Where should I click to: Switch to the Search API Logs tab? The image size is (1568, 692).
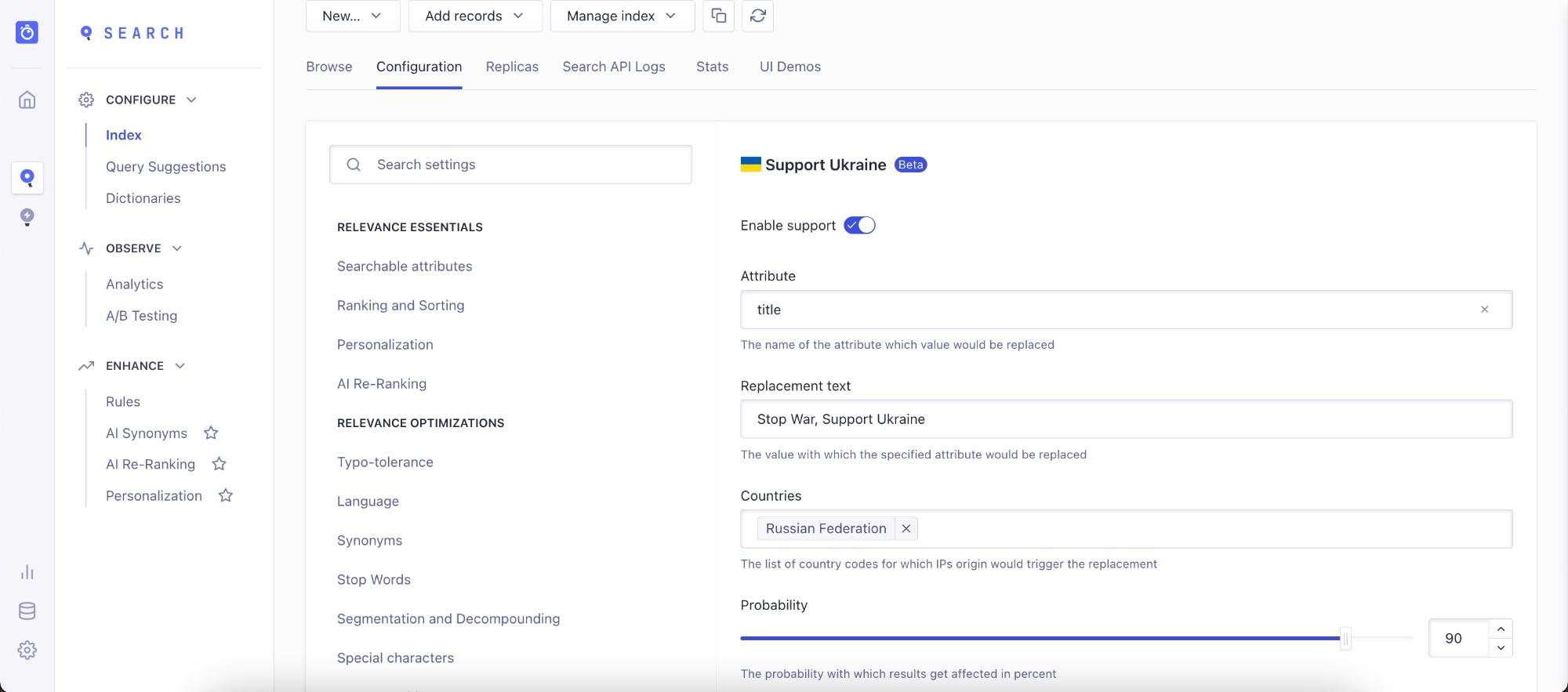click(x=614, y=67)
